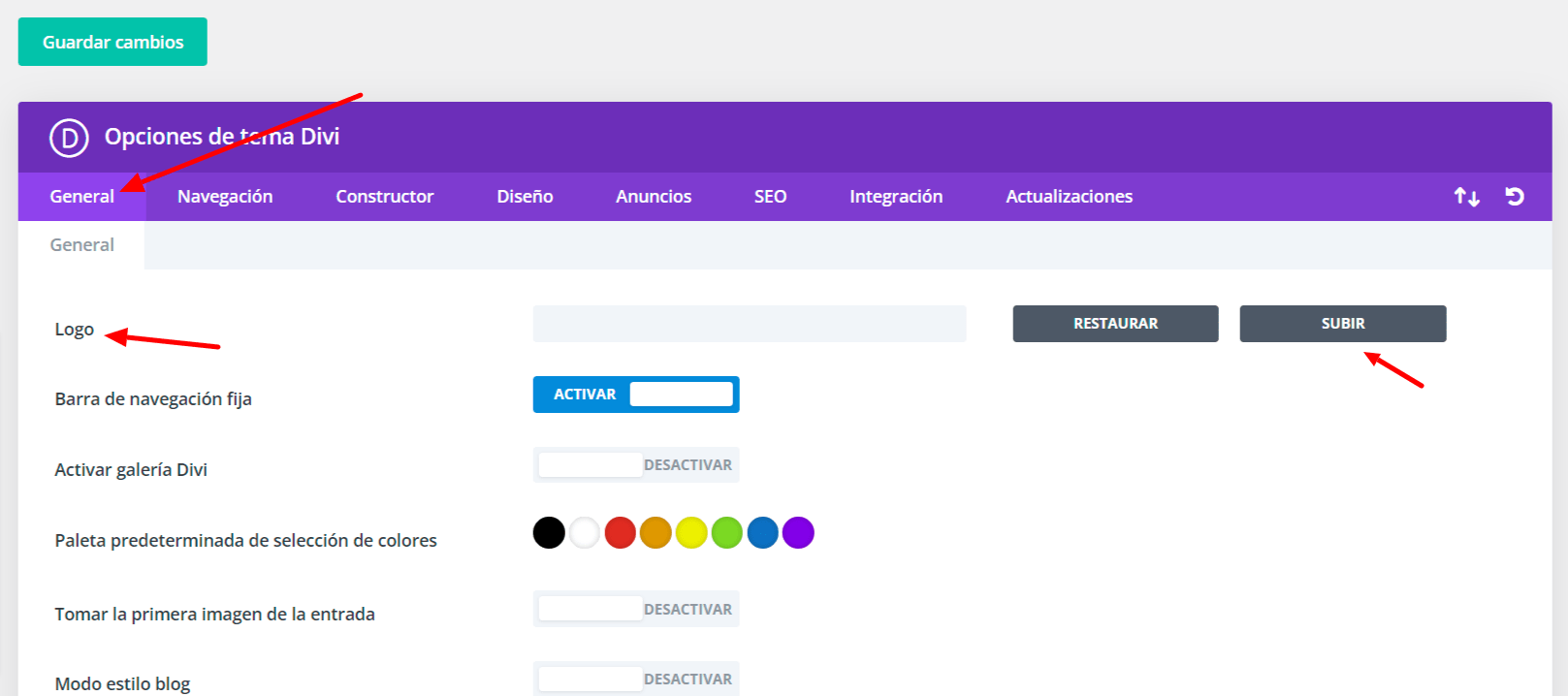Screen dimensions: 1568x696
Task: Pick the purple palette swatch
Action: pyautogui.click(x=798, y=533)
